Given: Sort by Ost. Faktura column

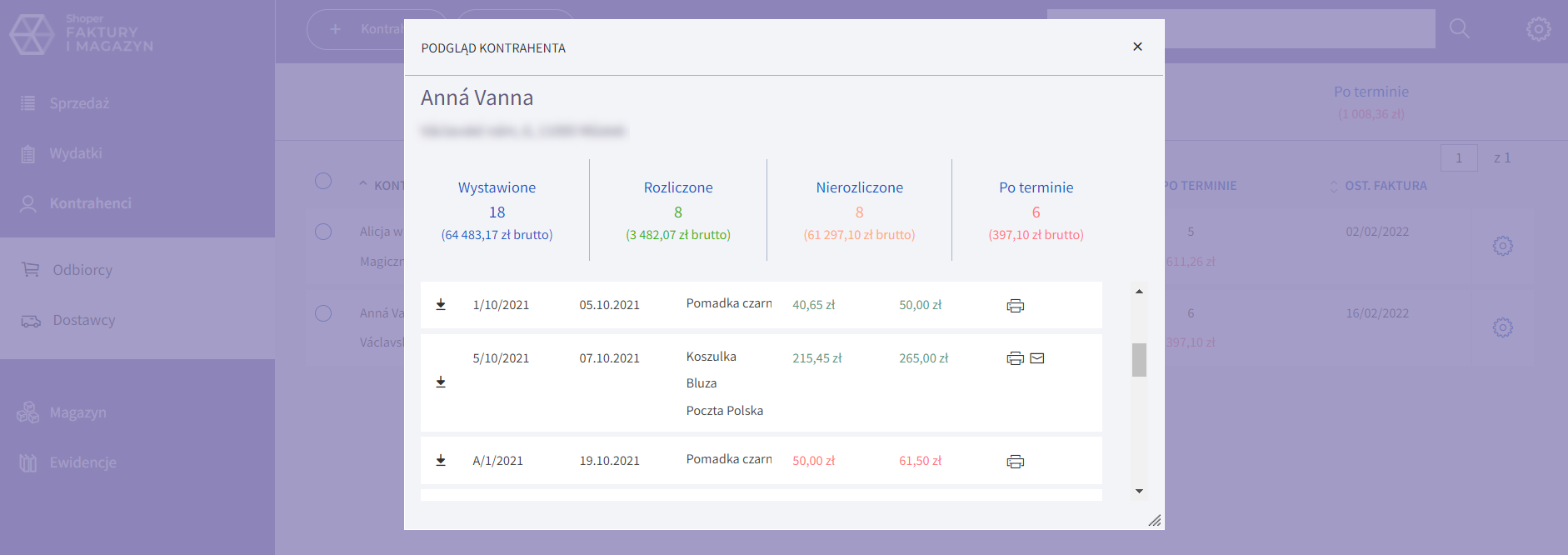Looking at the screenshot, I should point(1385,186).
